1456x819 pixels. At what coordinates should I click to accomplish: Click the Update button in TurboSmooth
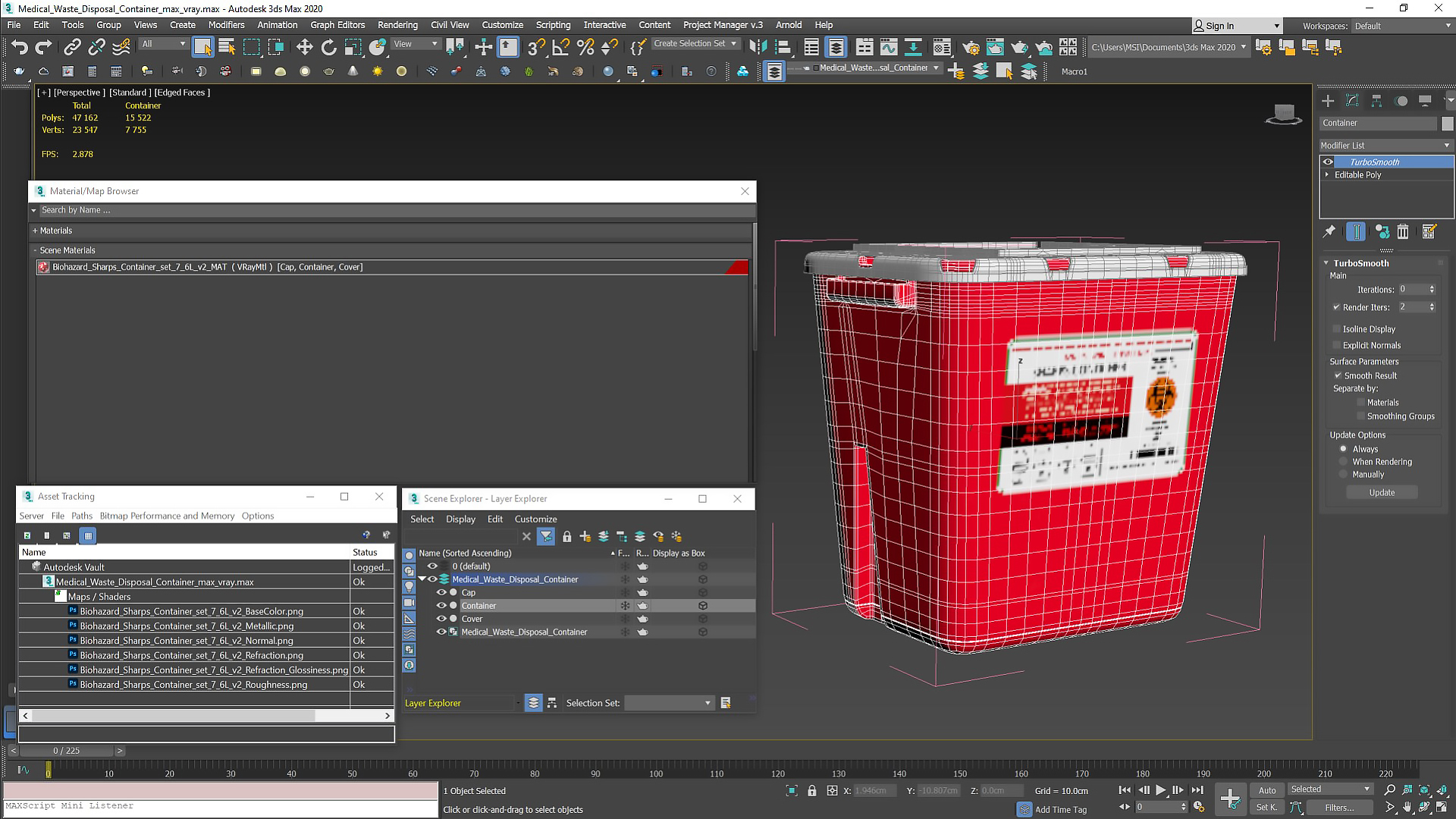click(x=1382, y=493)
